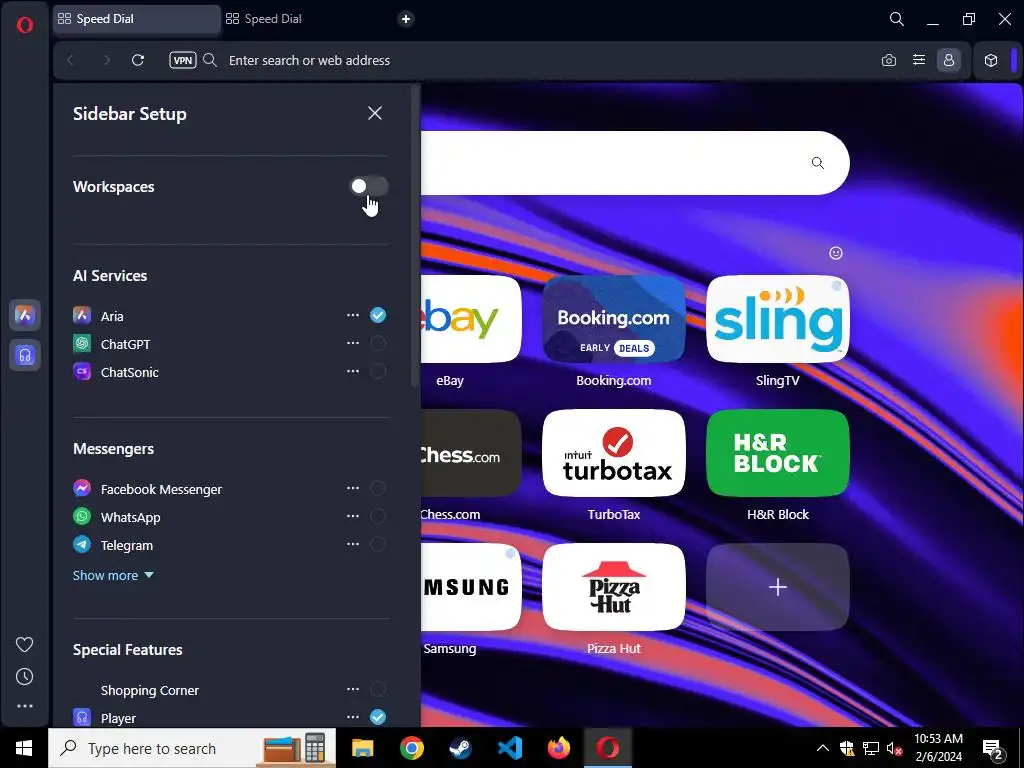
Task: Open a new tab with plus button
Action: pos(406,19)
